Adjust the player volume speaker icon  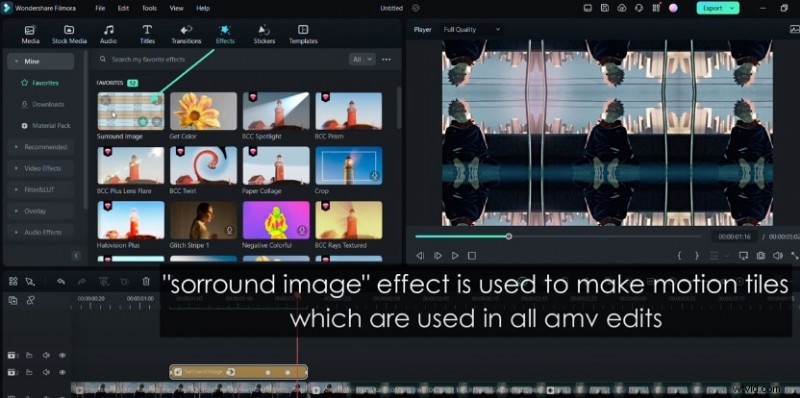tap(778, 256)
